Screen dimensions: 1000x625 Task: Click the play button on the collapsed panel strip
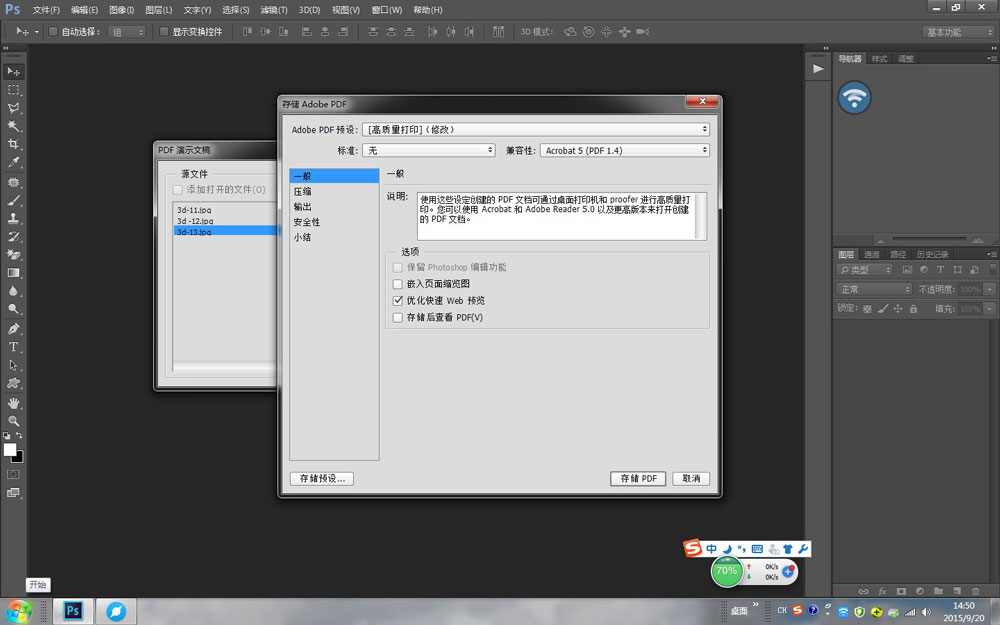tap(818, 69)
